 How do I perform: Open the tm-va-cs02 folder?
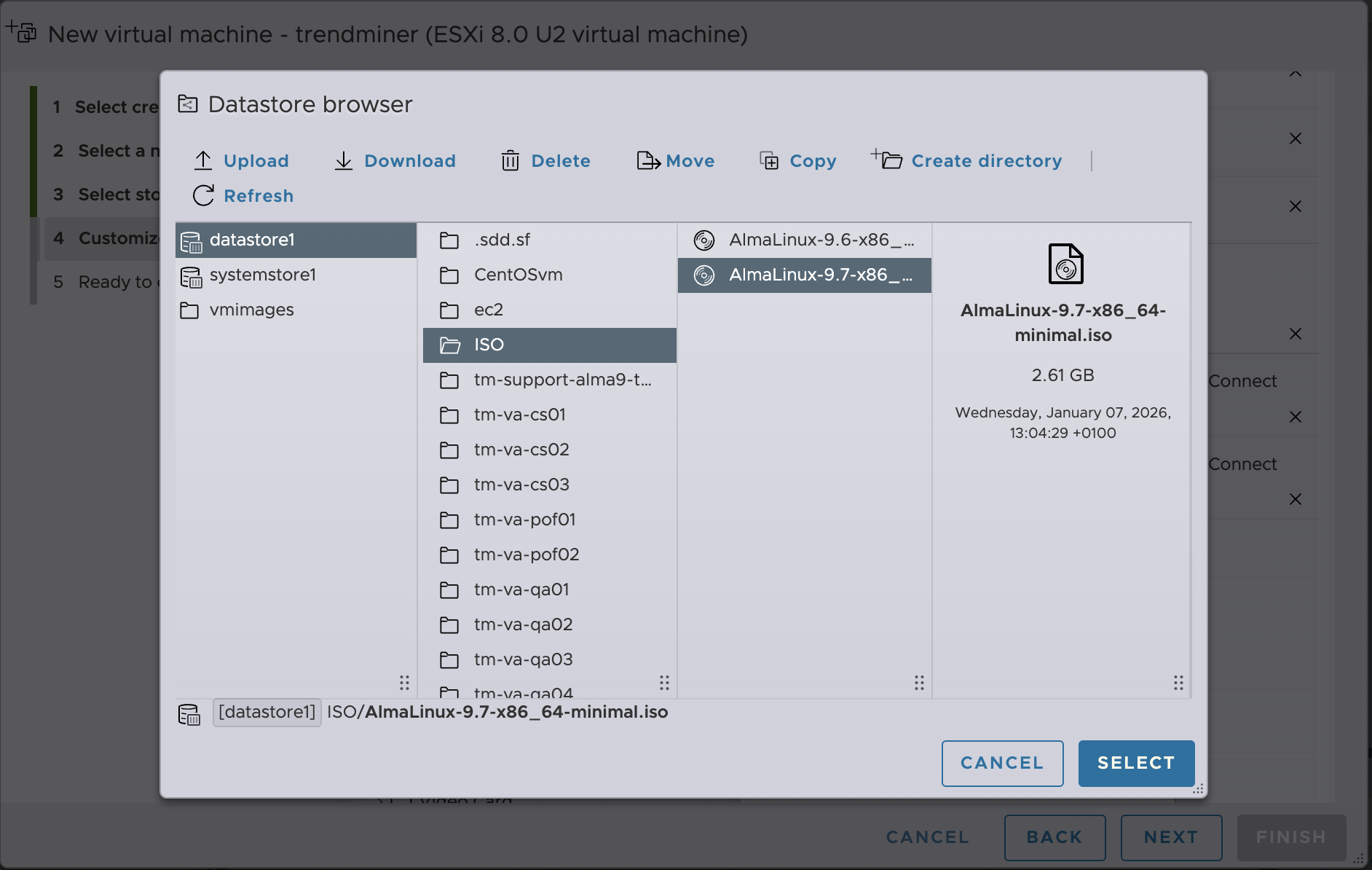[521, 450]
